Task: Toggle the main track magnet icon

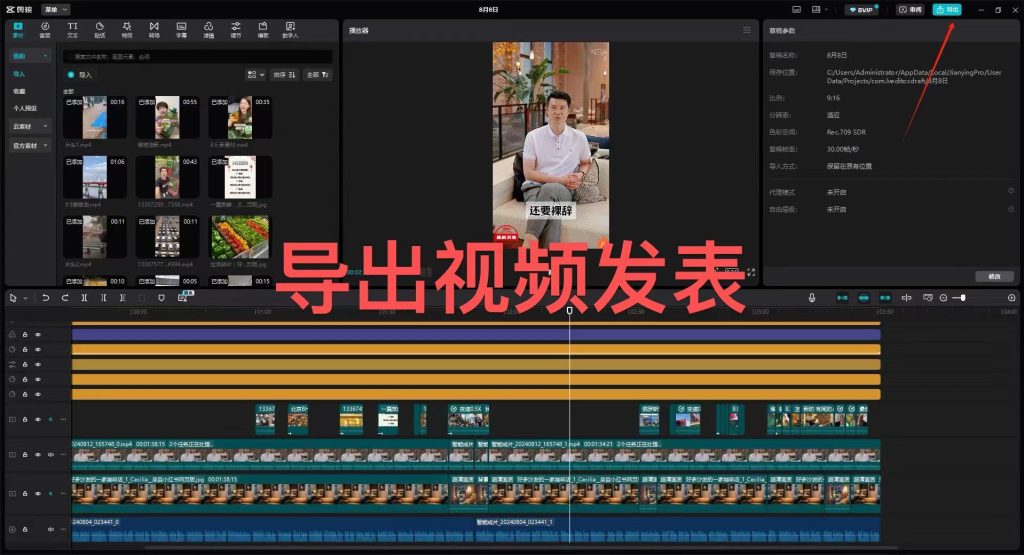Action: click(842, 298)
